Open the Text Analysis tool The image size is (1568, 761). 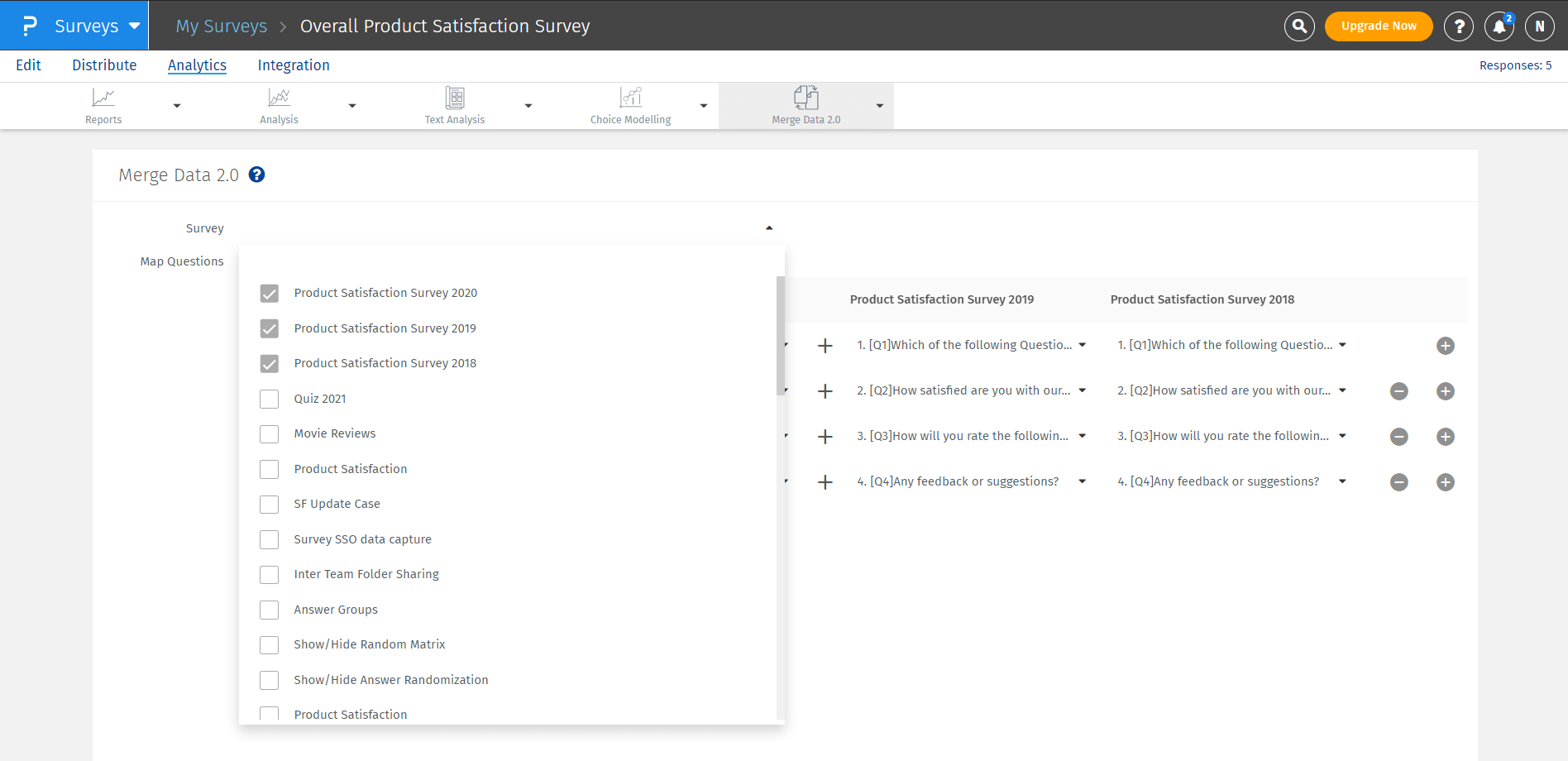[454, 105]
